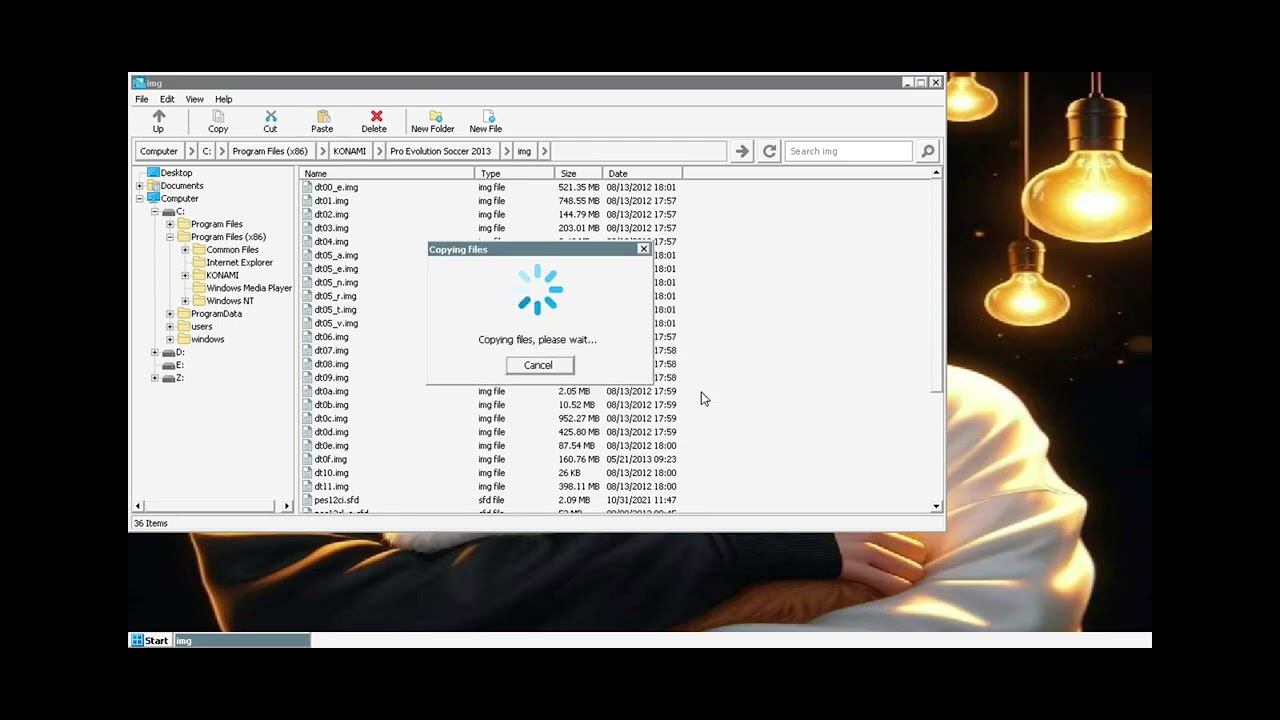The height and width of the screenshot is (720, 1280).
Task: Select the dt10.img file name
Action: [x=331, y=473]
